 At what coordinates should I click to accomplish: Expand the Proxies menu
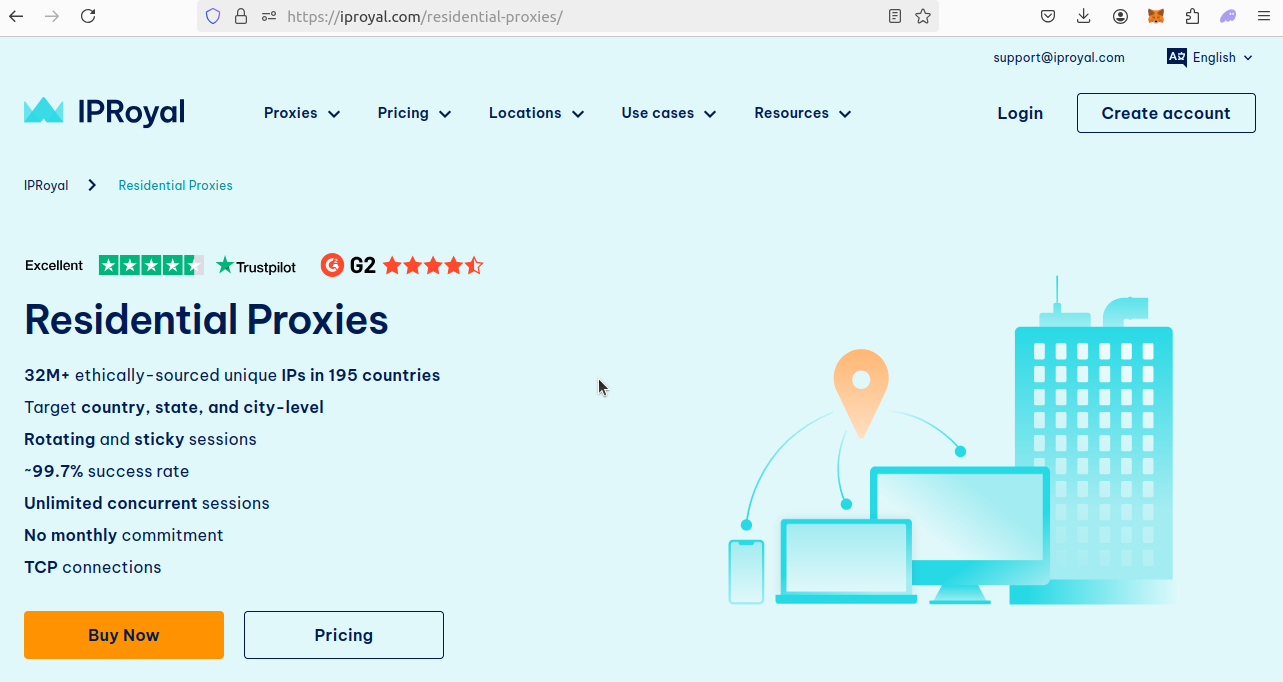pyautogui.click(x=302, y=113)
